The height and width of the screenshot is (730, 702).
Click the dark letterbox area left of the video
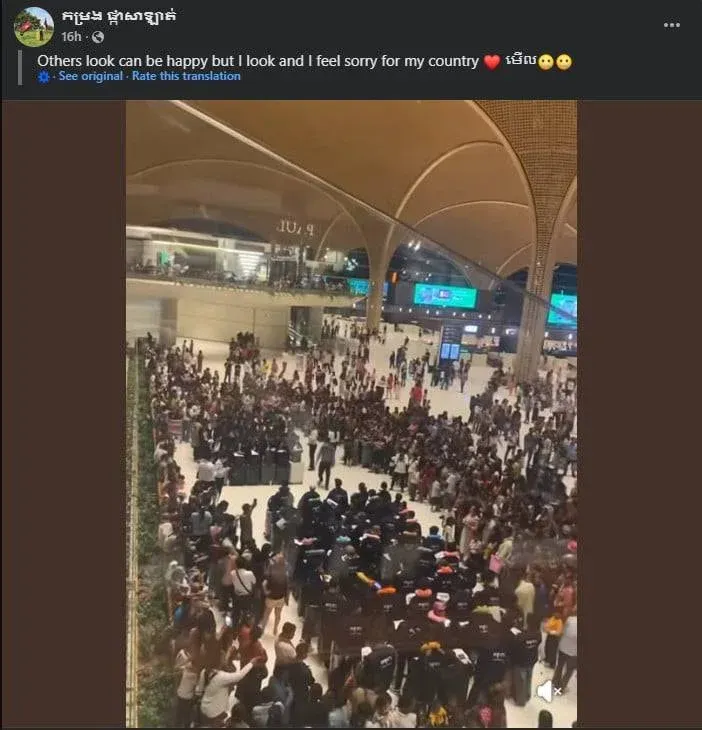tap(64, 414)
